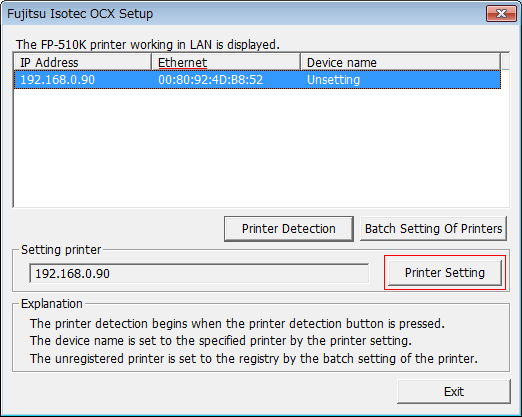Click the Fujitsu Isotec OCX Setup title bar
The image size is (522, 417).
pyautogui.click(x=243, y=14)
